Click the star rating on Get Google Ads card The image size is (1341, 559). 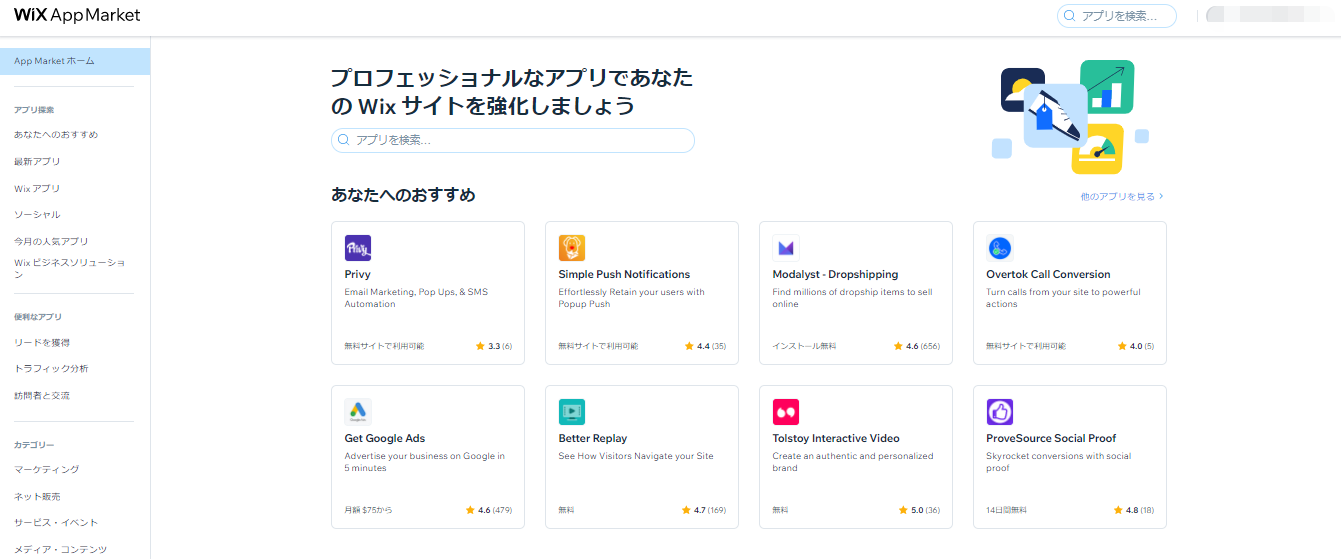[x=489, y=510]
